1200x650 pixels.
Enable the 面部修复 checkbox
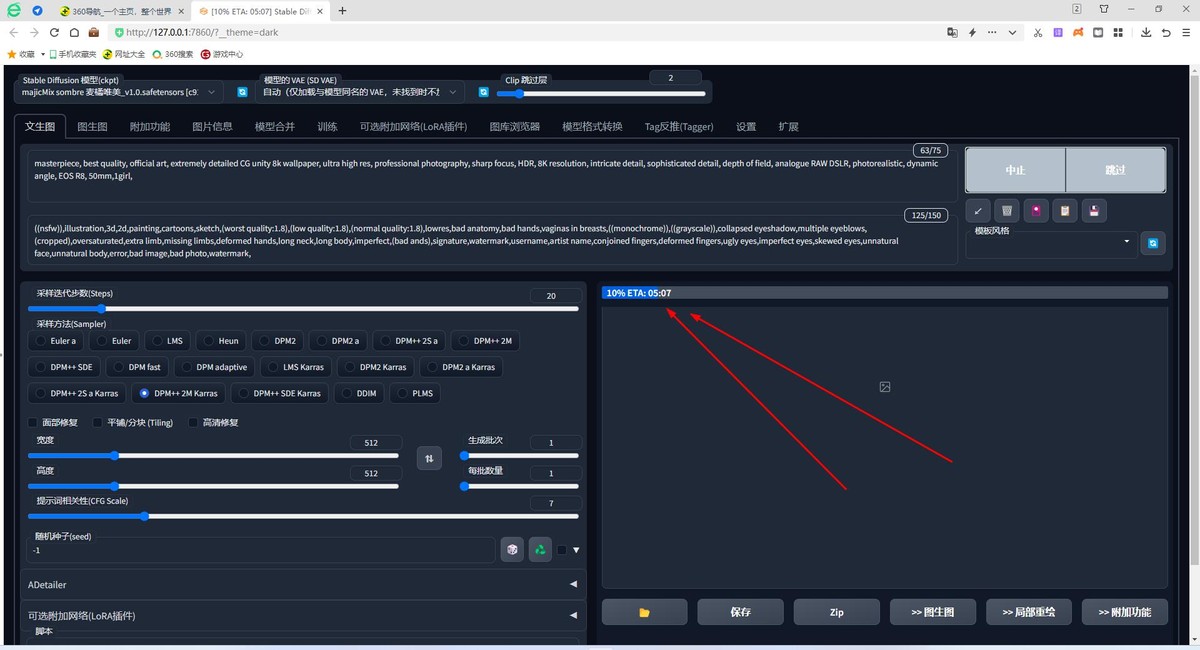point(34,422)
